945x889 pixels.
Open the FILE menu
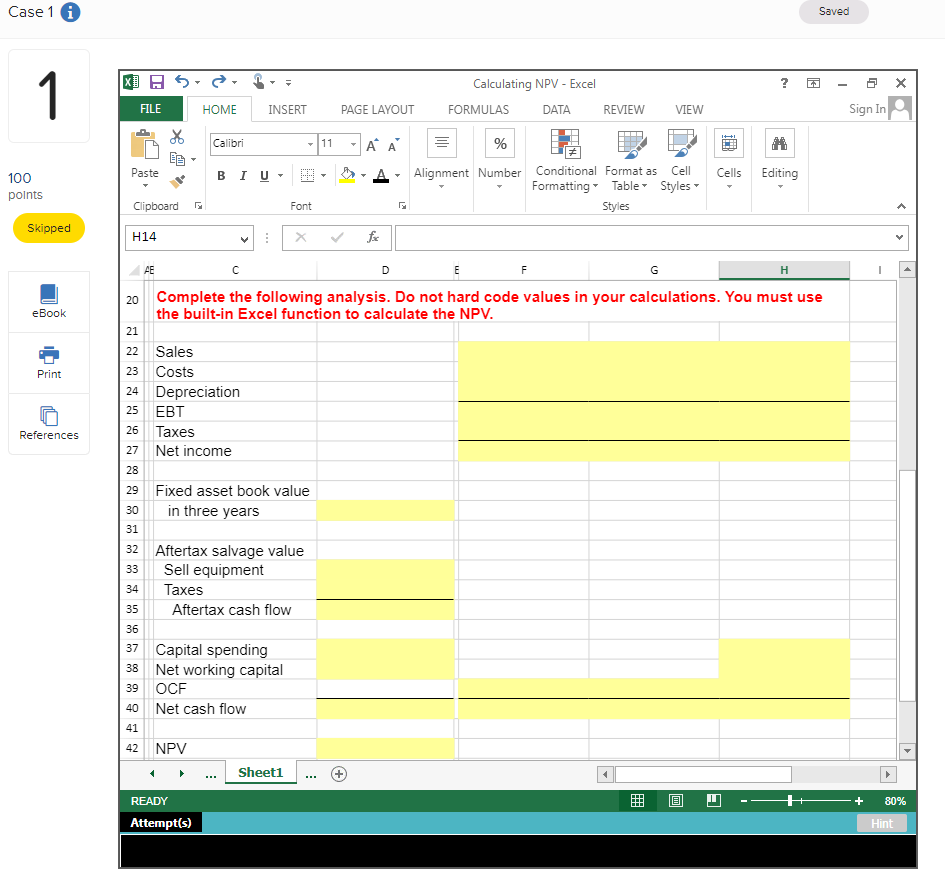(151, 109)
